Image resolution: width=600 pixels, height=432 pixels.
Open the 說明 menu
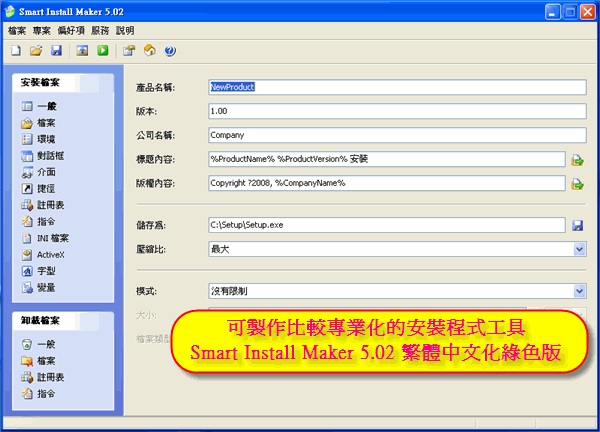click(x=125, y=31)
